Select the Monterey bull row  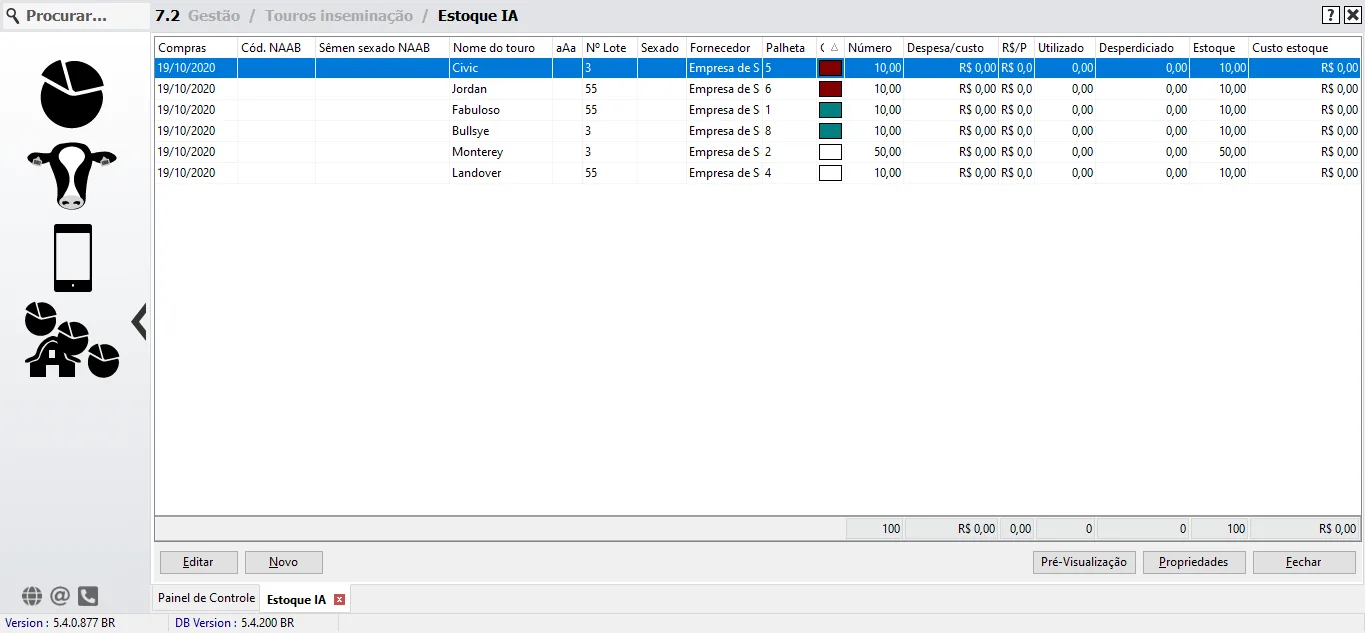pos(477,152)
